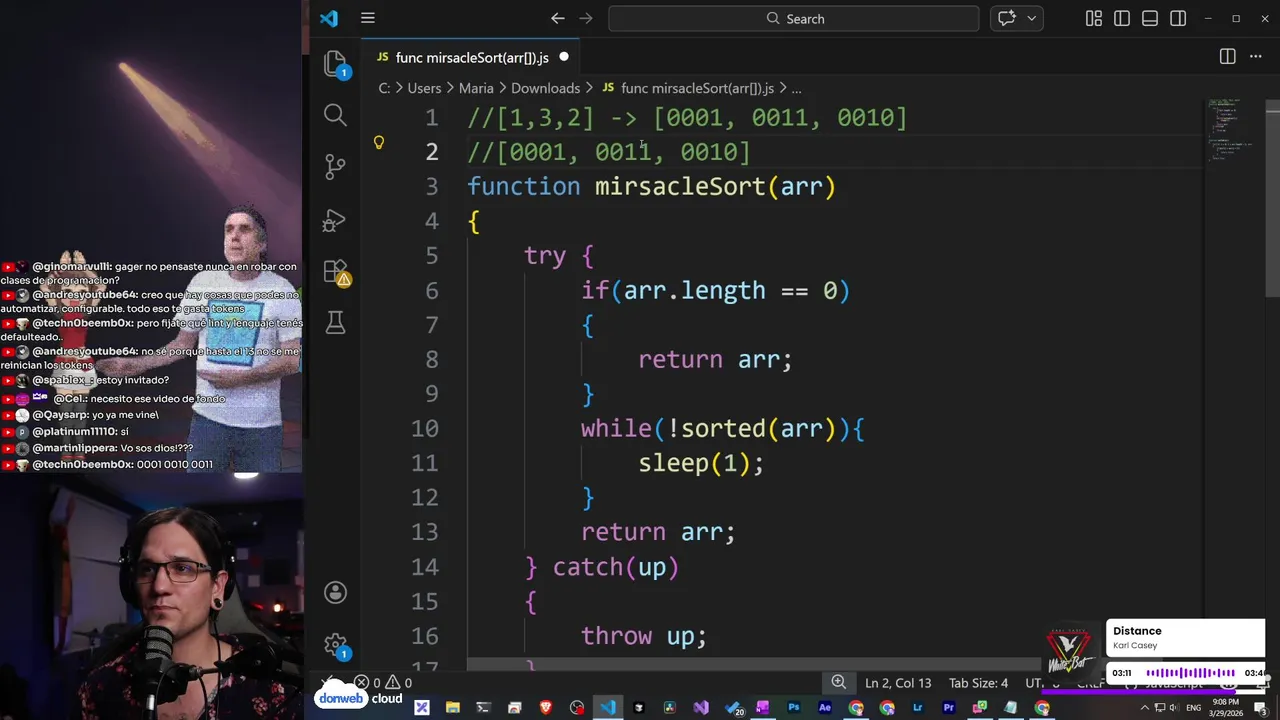Click the zoom magnifier status icon

pyautogui.click(x=838, y=682)
